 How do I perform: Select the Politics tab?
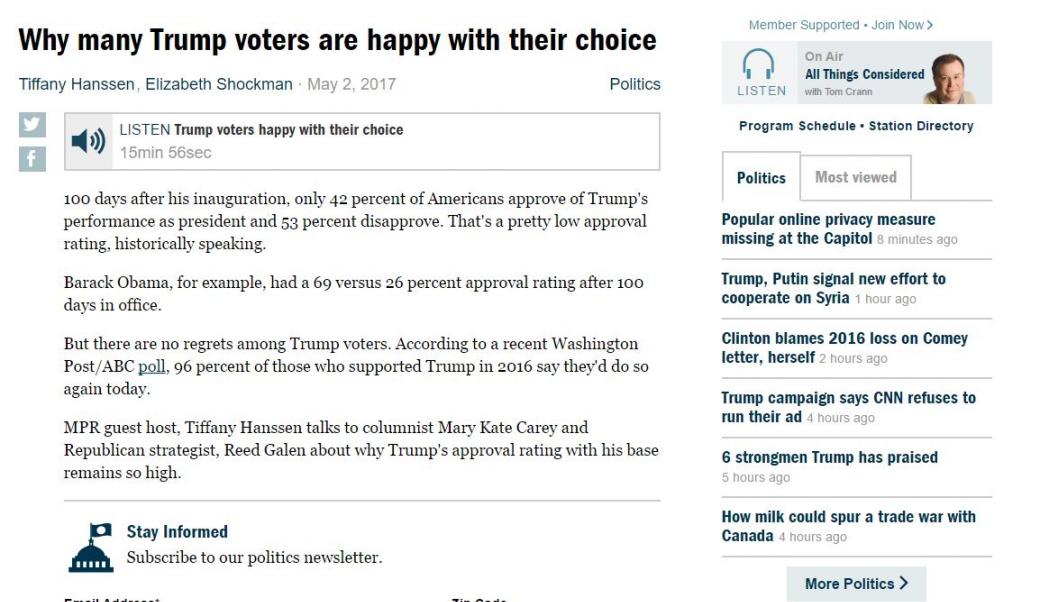pyautogui.click(x=761, y=178)
